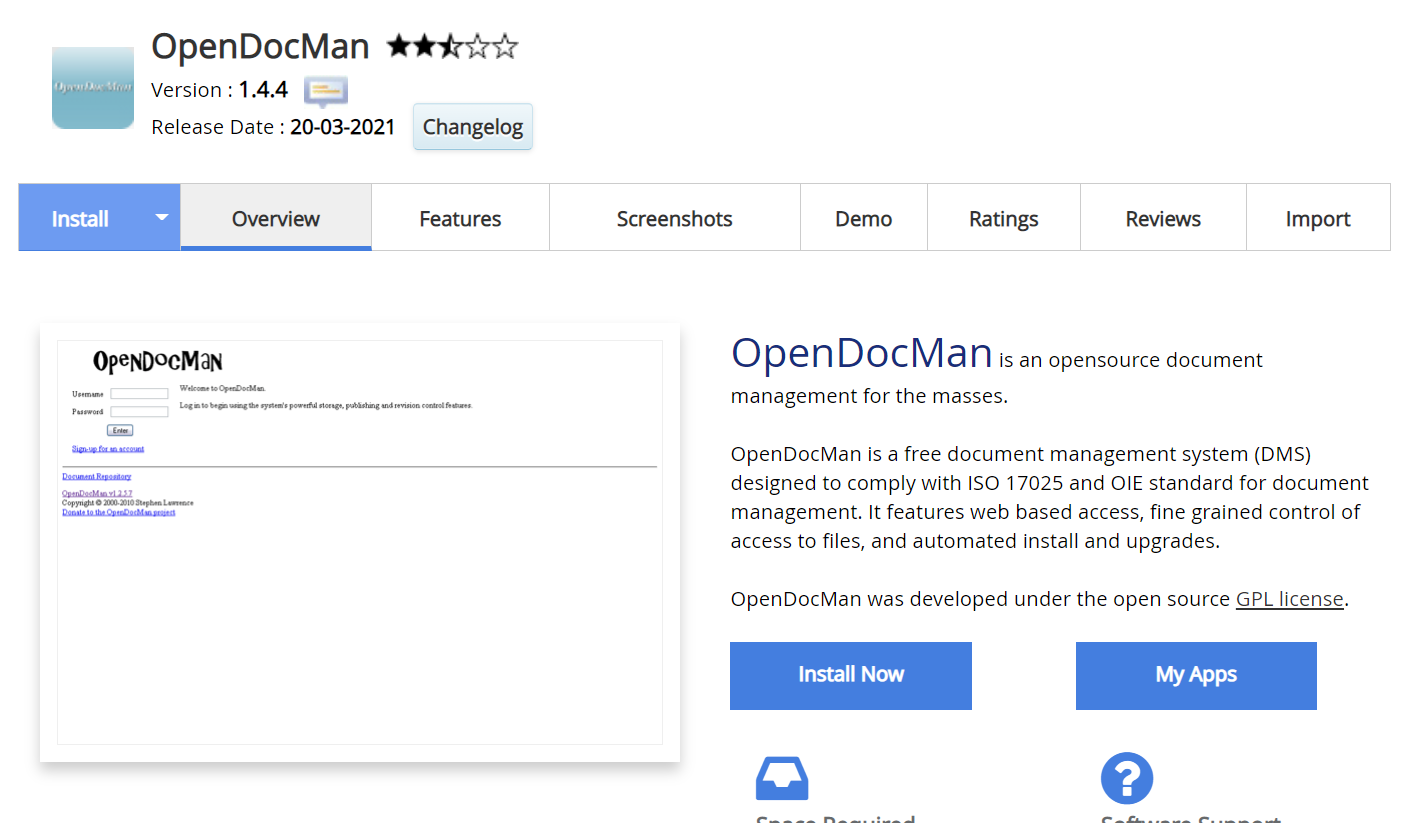Open the Features tab
Image resolution: width=1417 pixels, height=823 pixels.
pyautogui.click(x=460, y=218)
